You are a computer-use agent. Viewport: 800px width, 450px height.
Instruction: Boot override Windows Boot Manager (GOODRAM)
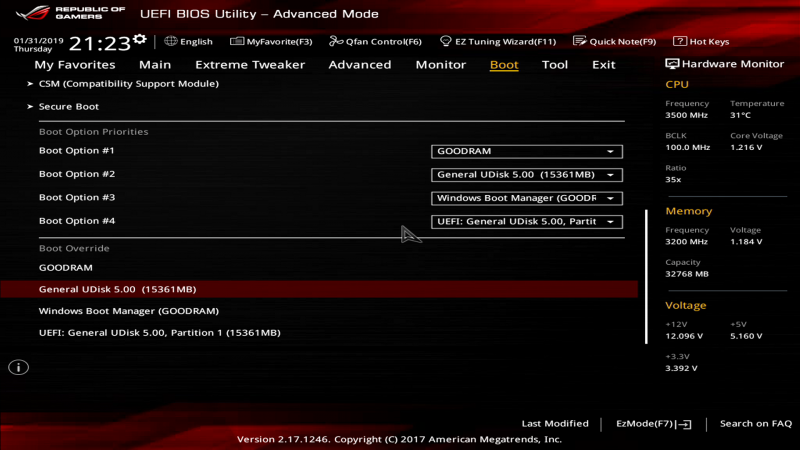tap(129, 311)
